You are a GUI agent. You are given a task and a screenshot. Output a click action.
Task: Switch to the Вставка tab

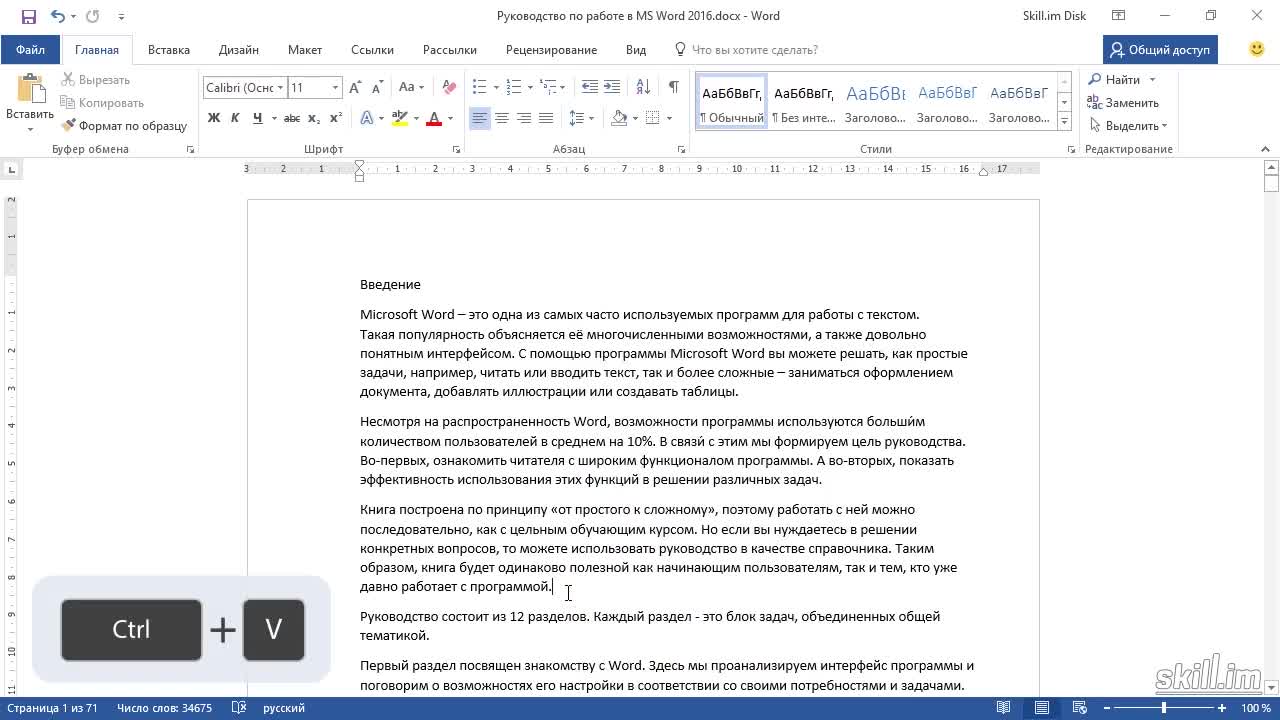(169, 49)
